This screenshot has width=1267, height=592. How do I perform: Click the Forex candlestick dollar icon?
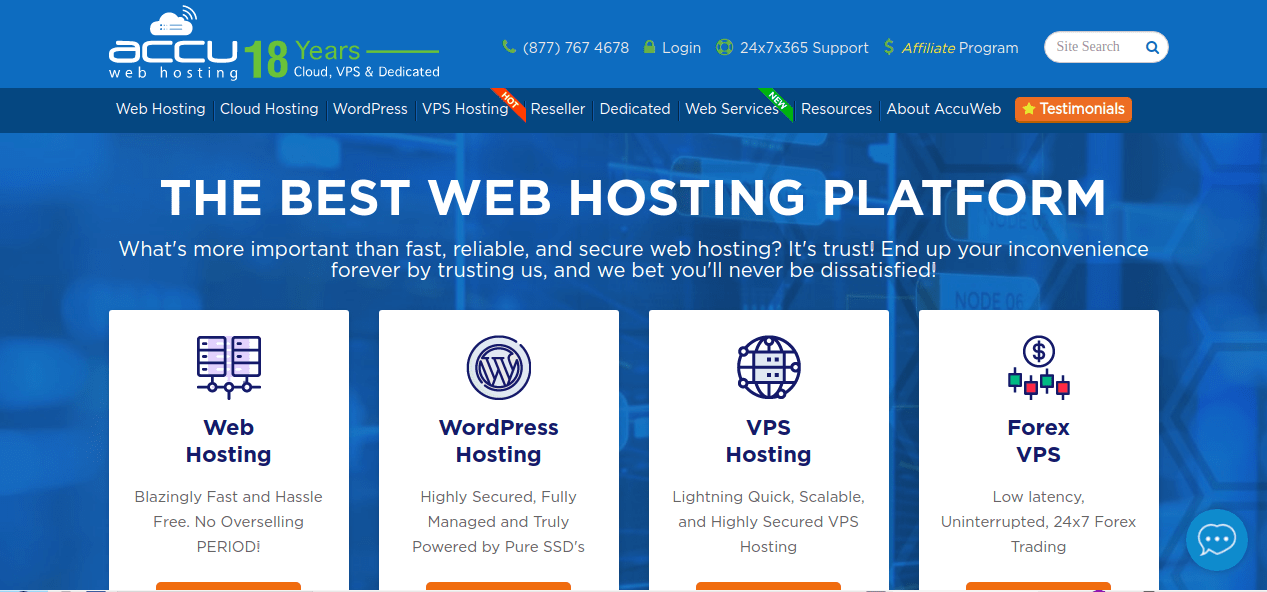pos(1039,368)
